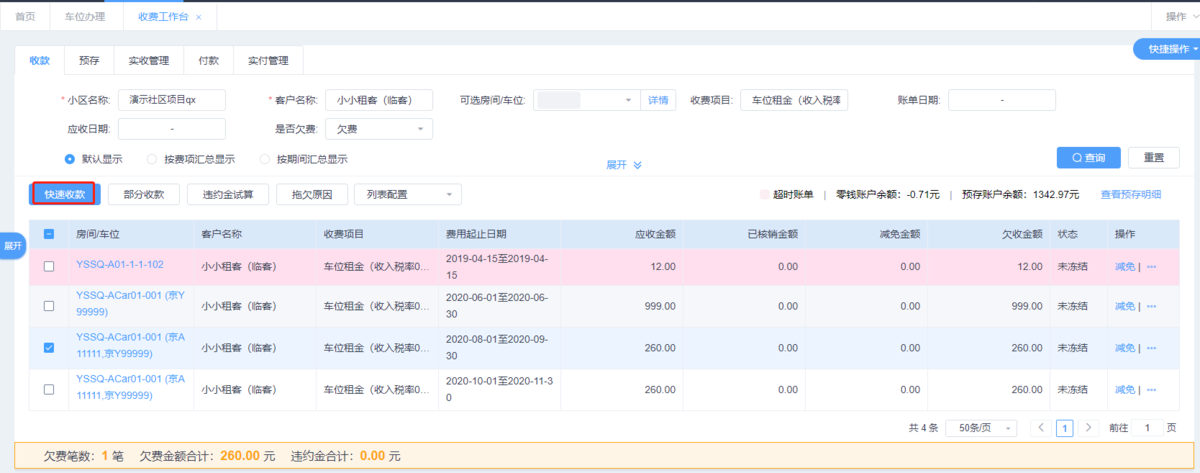Go to next page arrow
Viewport: 1200px width, 473px height.
(x=1088, y=427)
